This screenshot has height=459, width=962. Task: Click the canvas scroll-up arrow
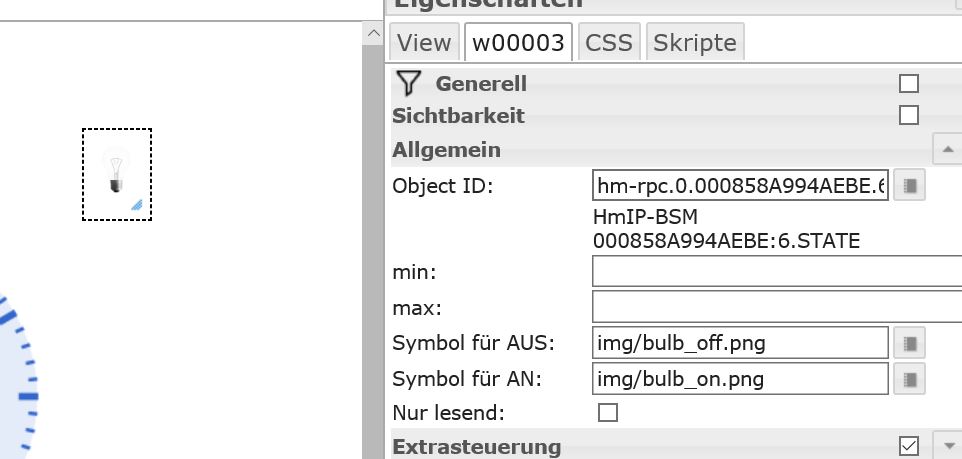pos(374,34)
